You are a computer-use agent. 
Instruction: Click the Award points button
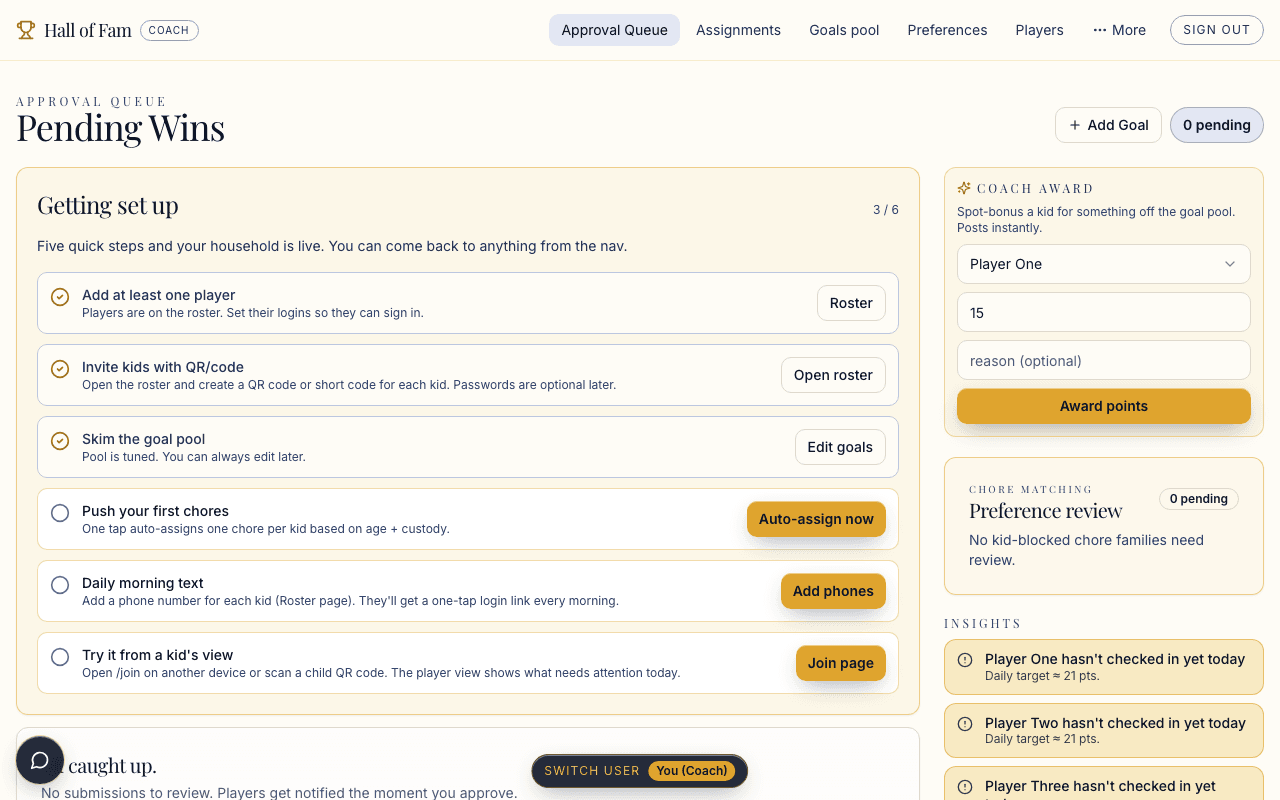click(x=1104, y=406)
